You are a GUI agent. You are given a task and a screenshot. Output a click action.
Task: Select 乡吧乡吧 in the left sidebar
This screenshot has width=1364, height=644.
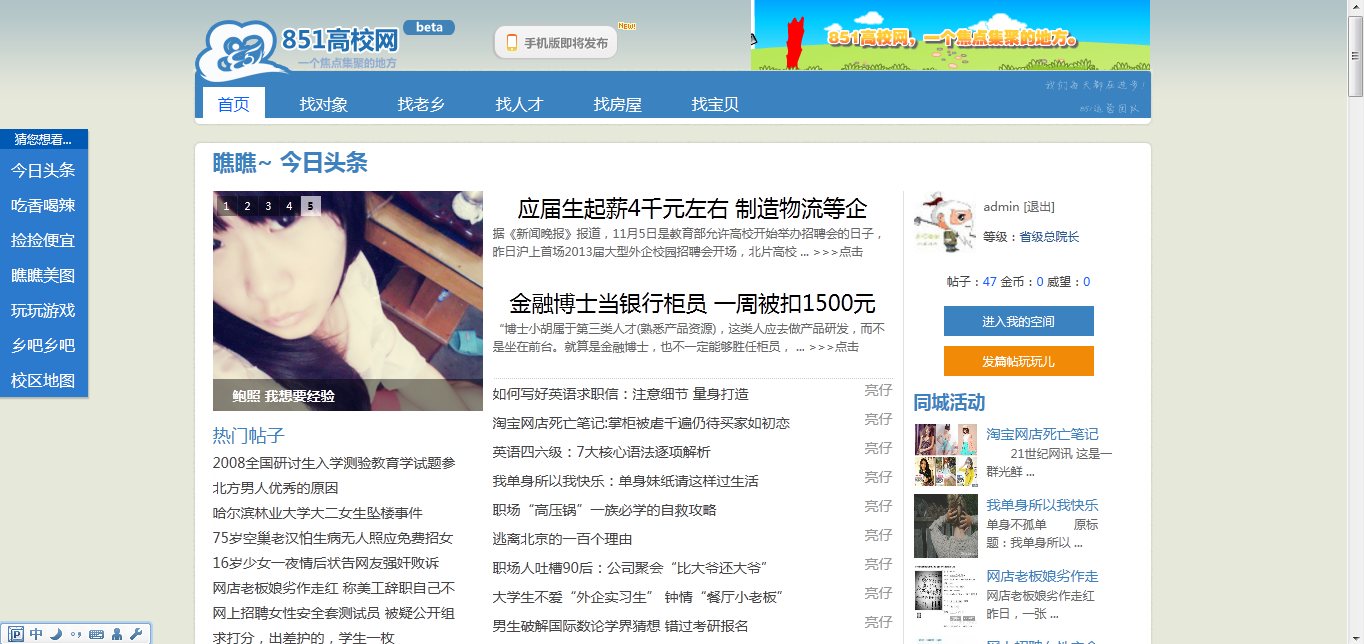[44, 345]
